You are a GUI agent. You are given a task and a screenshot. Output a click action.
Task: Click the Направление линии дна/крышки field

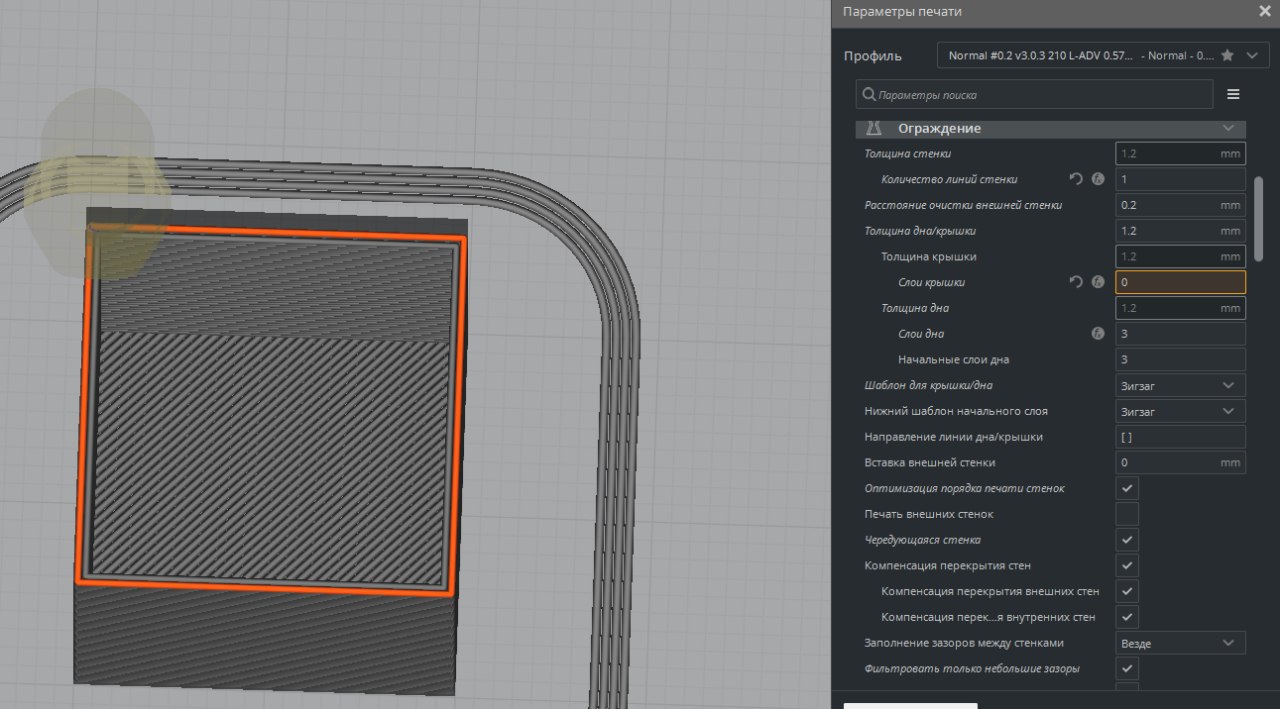pos(1180,437)
